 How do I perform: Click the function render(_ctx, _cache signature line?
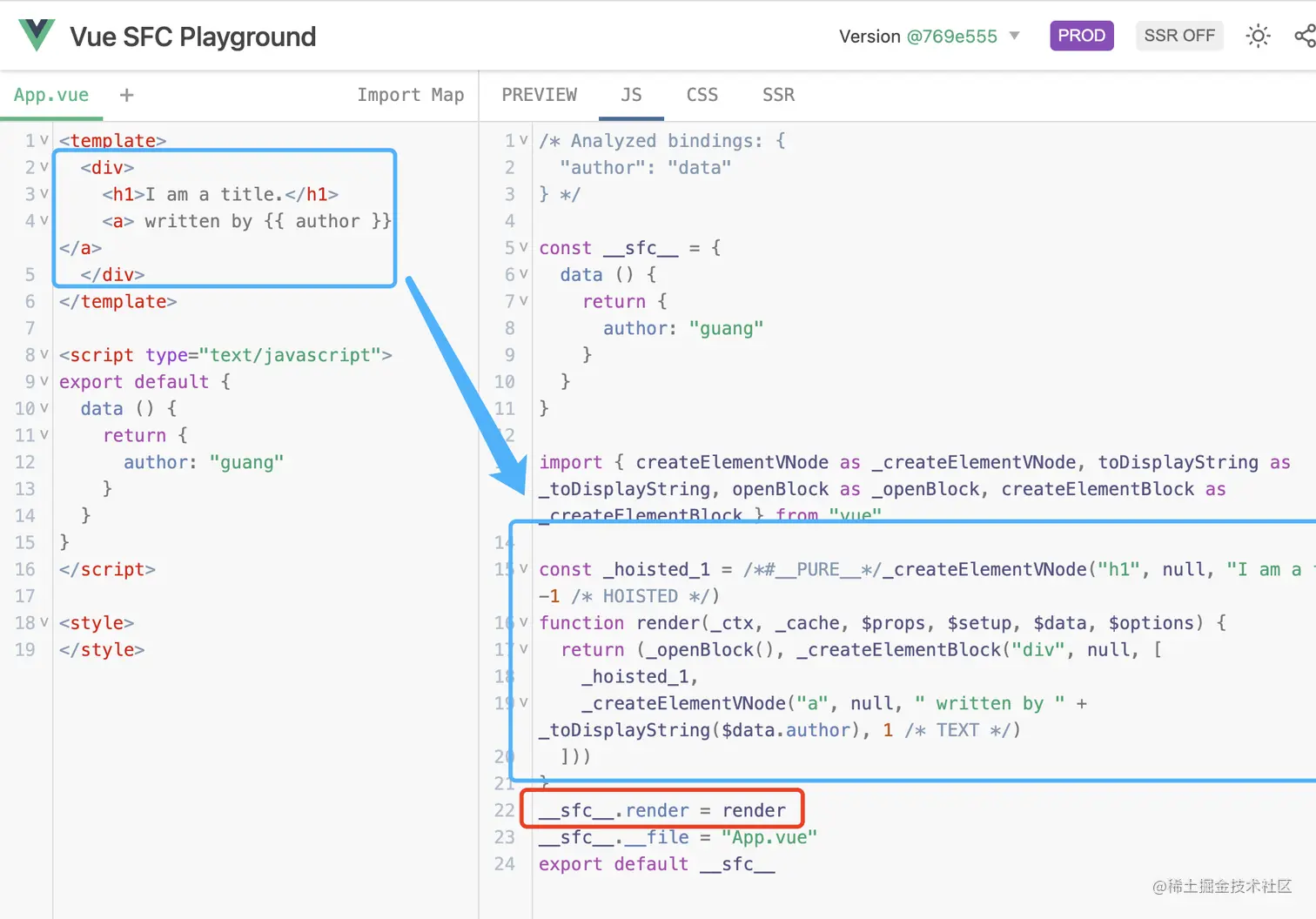pos(883,623)
